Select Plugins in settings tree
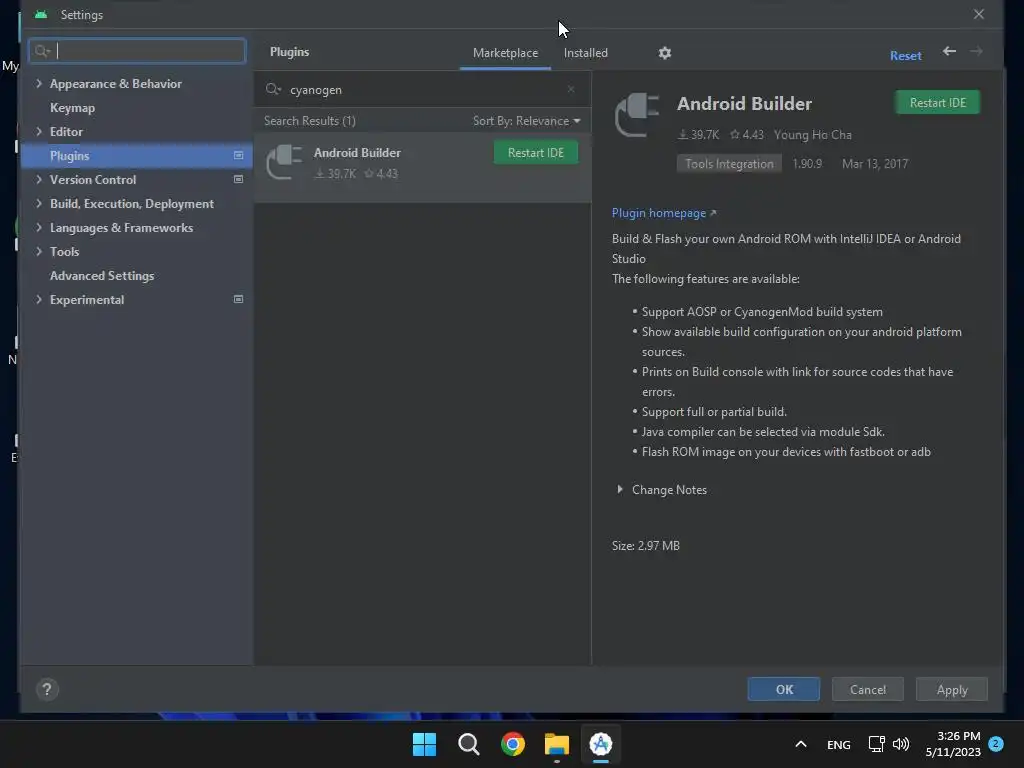This screenshot has width=1024, height=768. pos(136,155)
